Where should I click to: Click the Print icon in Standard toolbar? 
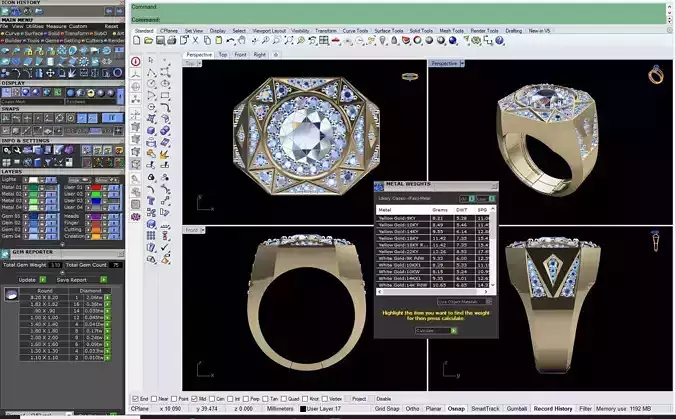pos(172,41)
